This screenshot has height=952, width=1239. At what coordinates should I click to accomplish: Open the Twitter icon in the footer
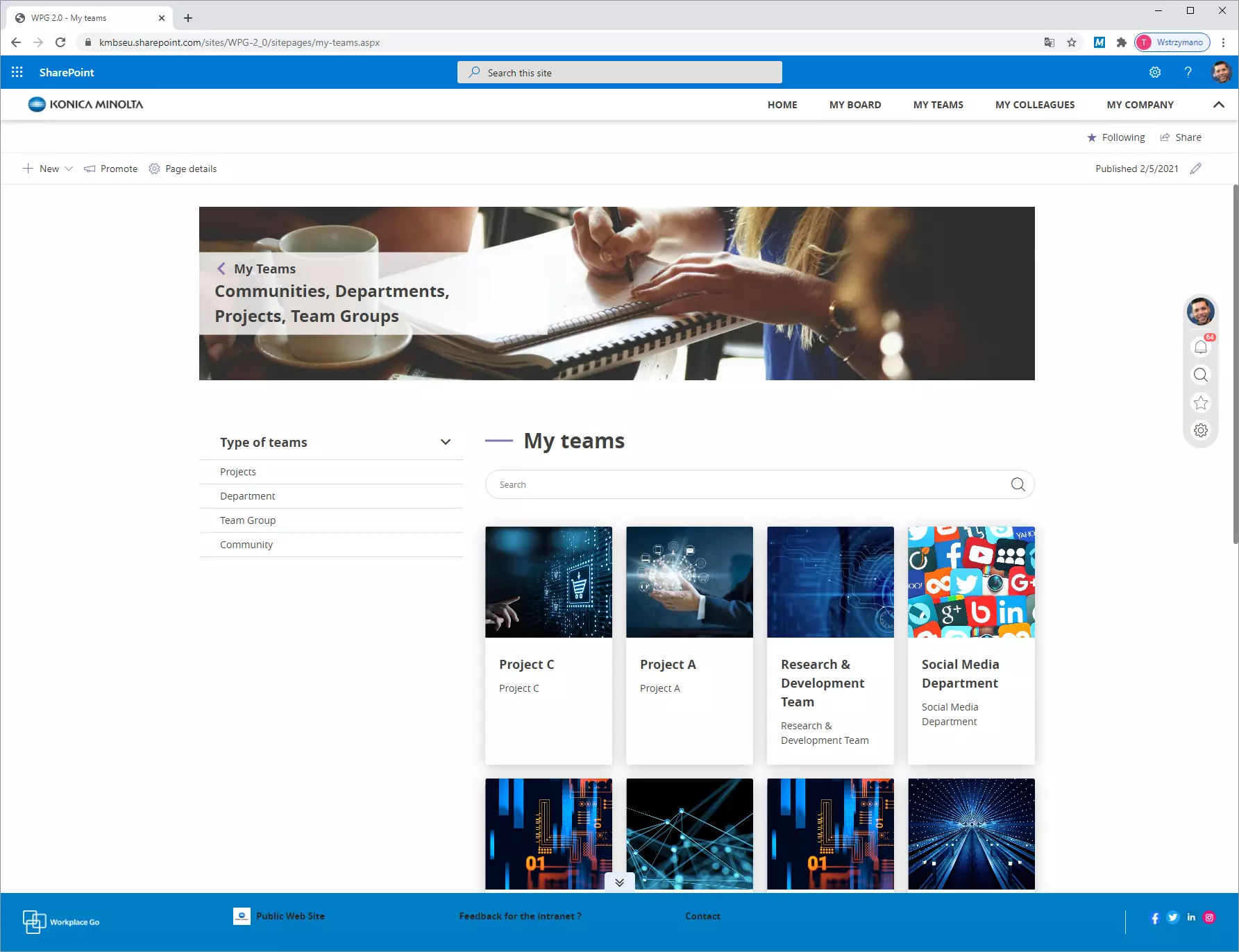1173,917
